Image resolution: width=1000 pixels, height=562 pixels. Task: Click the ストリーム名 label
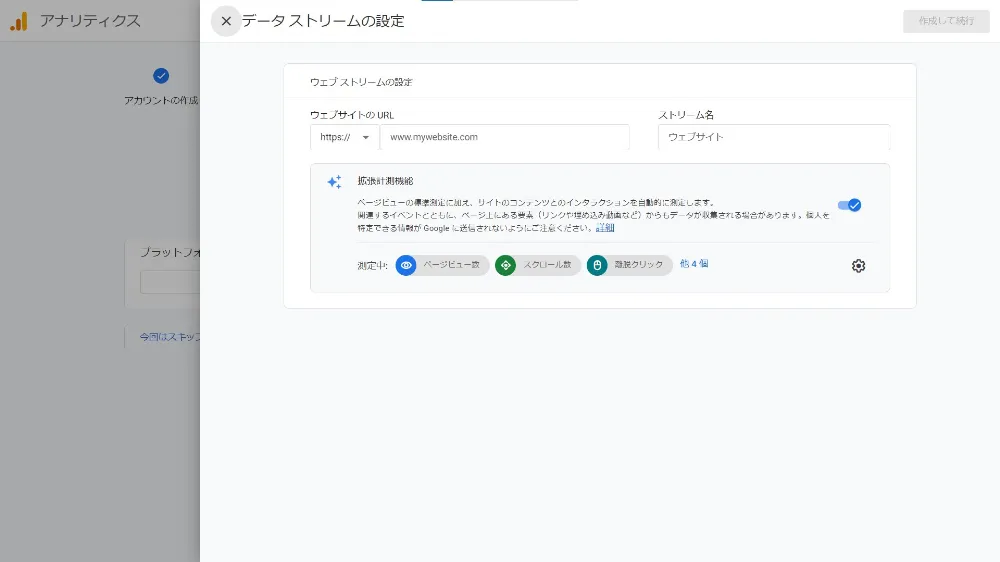[x=686, y=115]
